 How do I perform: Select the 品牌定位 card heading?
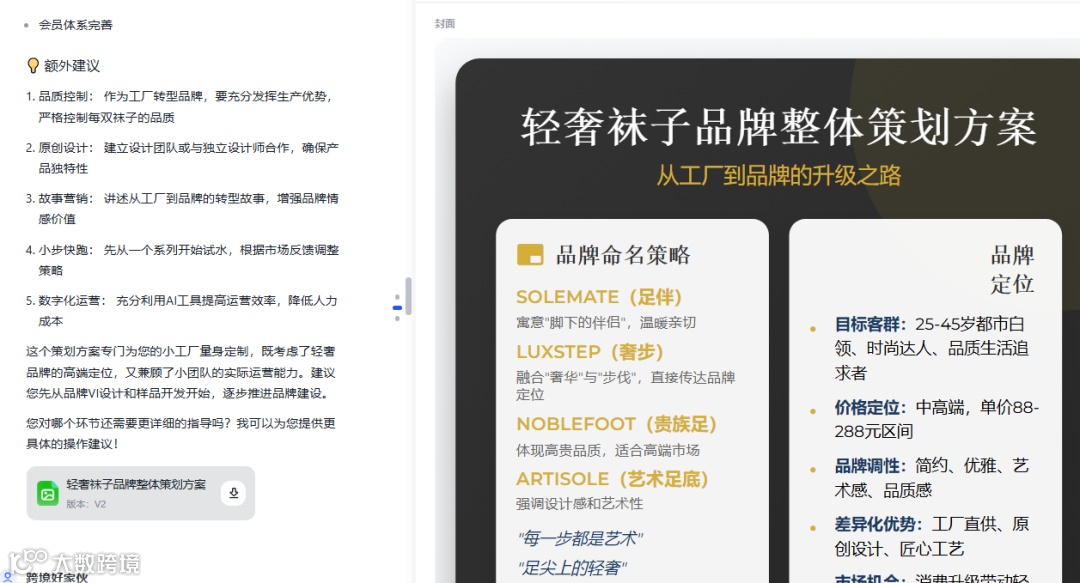click(x=1012, y=269)
